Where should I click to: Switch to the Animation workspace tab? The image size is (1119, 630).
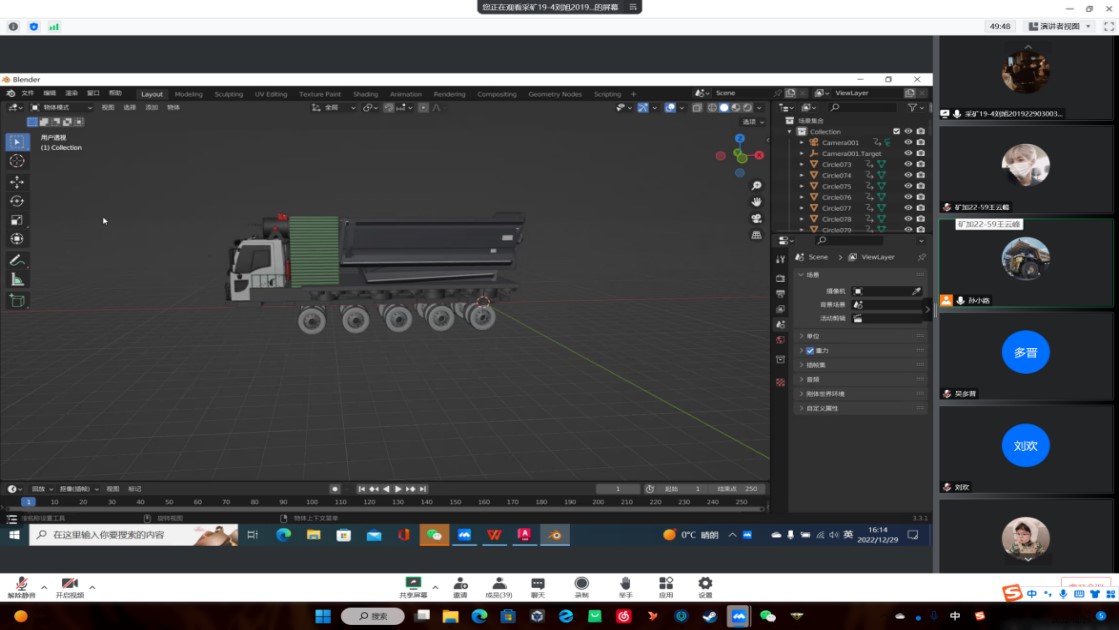[x=405, y=94]
